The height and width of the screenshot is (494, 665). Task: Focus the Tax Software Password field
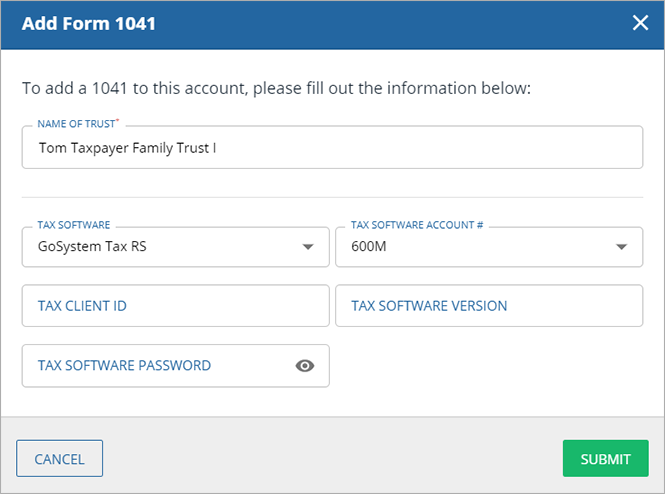click(150, 366)
